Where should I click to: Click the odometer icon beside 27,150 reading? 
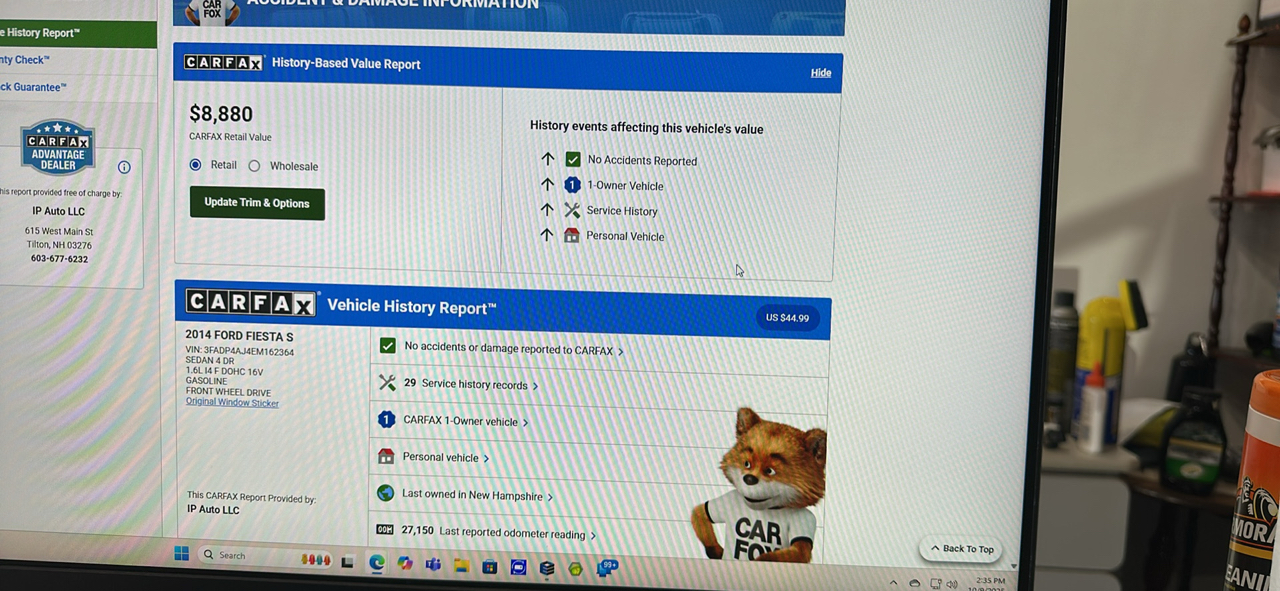[x=384, y=530]
